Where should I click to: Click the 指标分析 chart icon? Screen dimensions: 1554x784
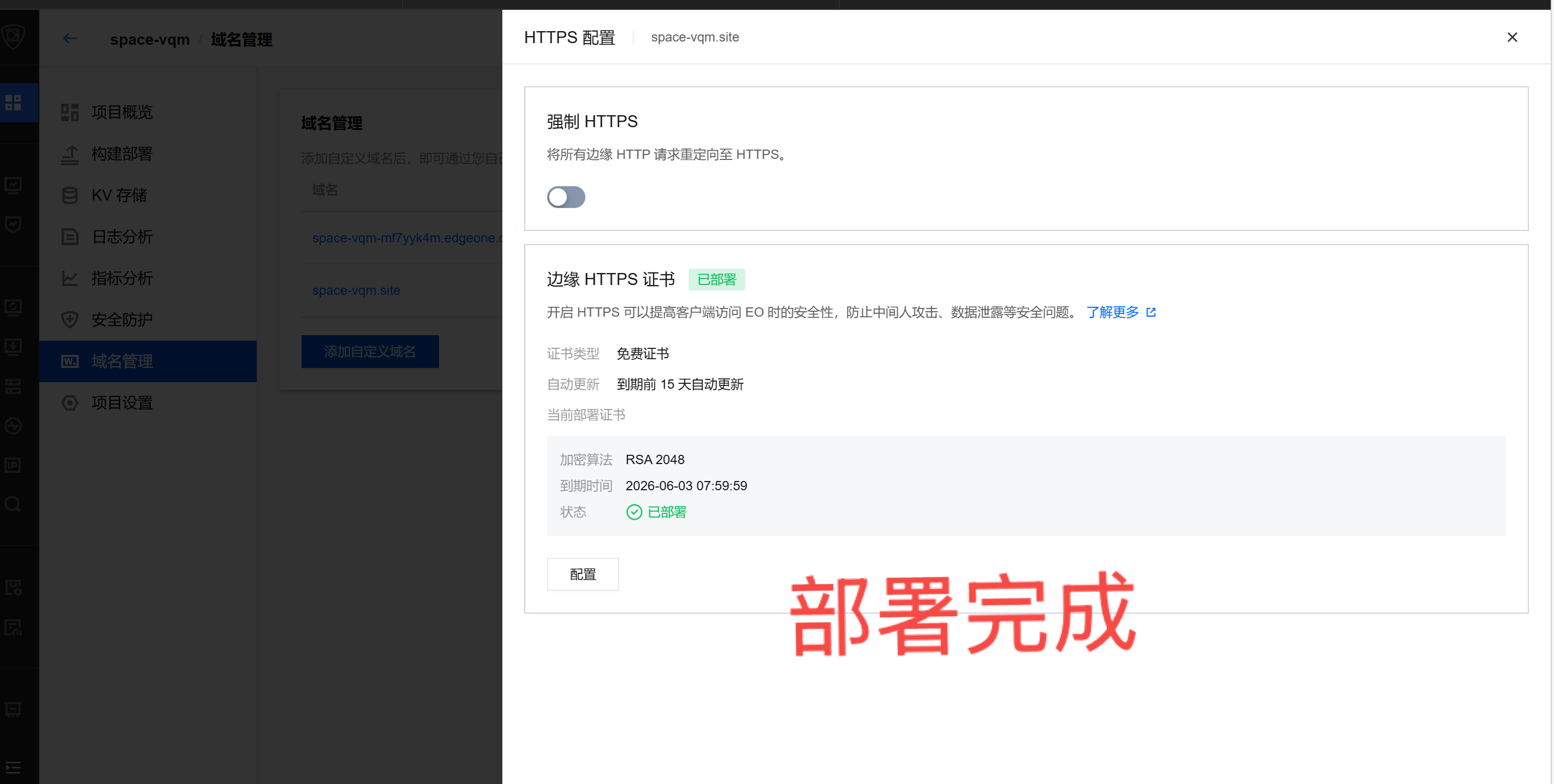tap(70, 278)
